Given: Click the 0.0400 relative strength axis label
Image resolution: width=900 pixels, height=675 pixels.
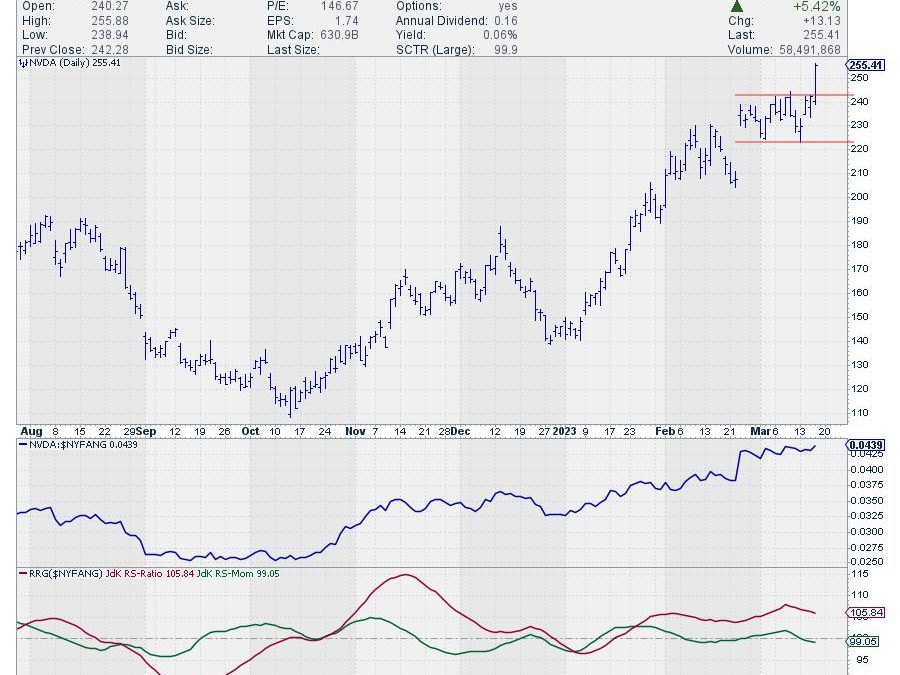Looking at the screenshot, I should (867, 470).
